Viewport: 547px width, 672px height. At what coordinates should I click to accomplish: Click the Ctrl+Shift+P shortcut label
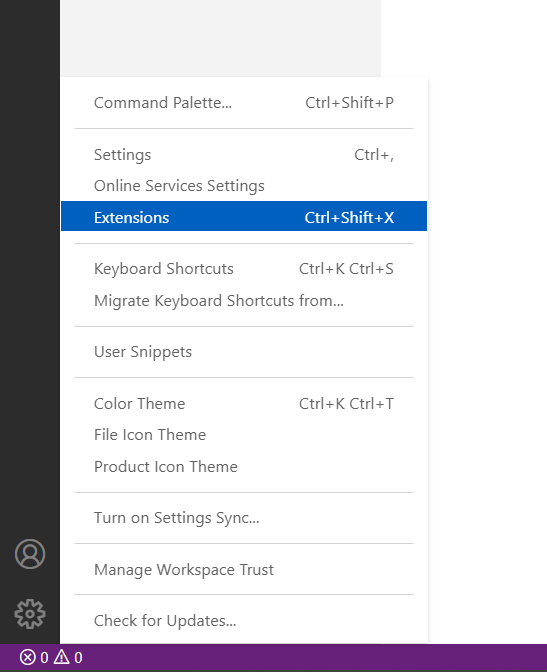349,103
